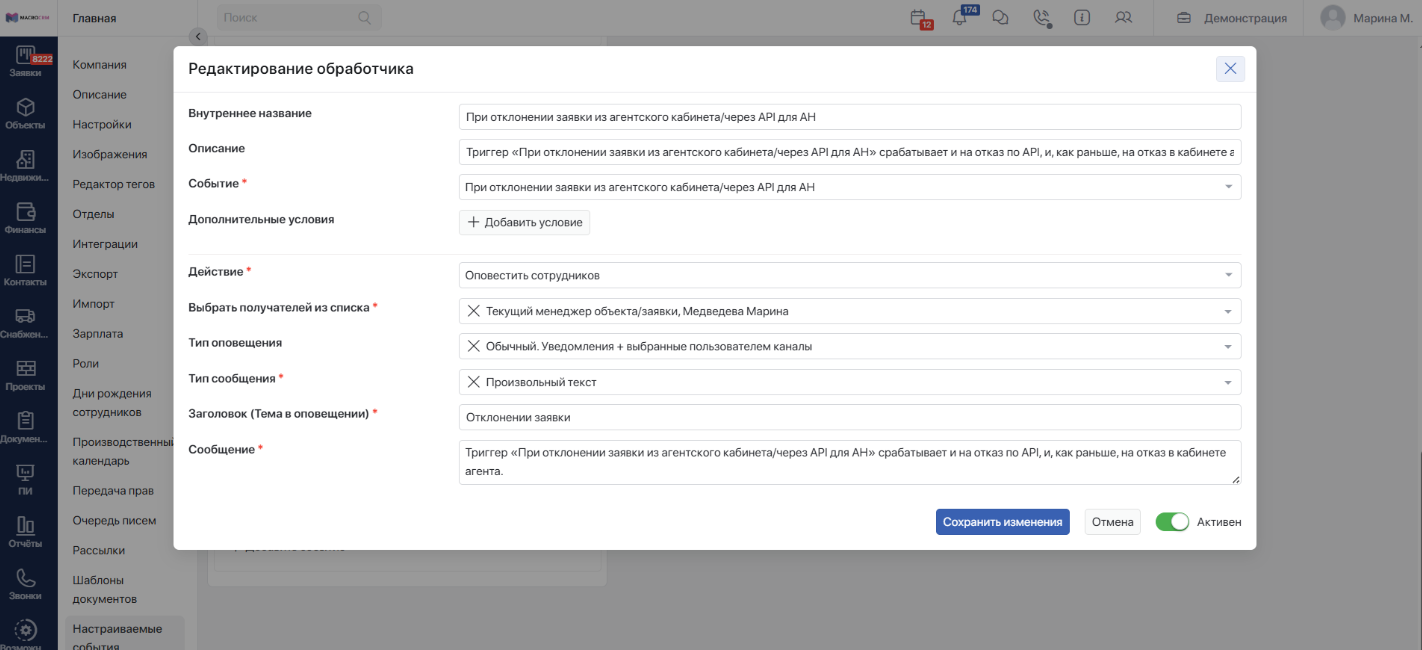This screenshot has width=1422, height=650.
Task: Click the Добавить условие button
Action: coord(524,222)
